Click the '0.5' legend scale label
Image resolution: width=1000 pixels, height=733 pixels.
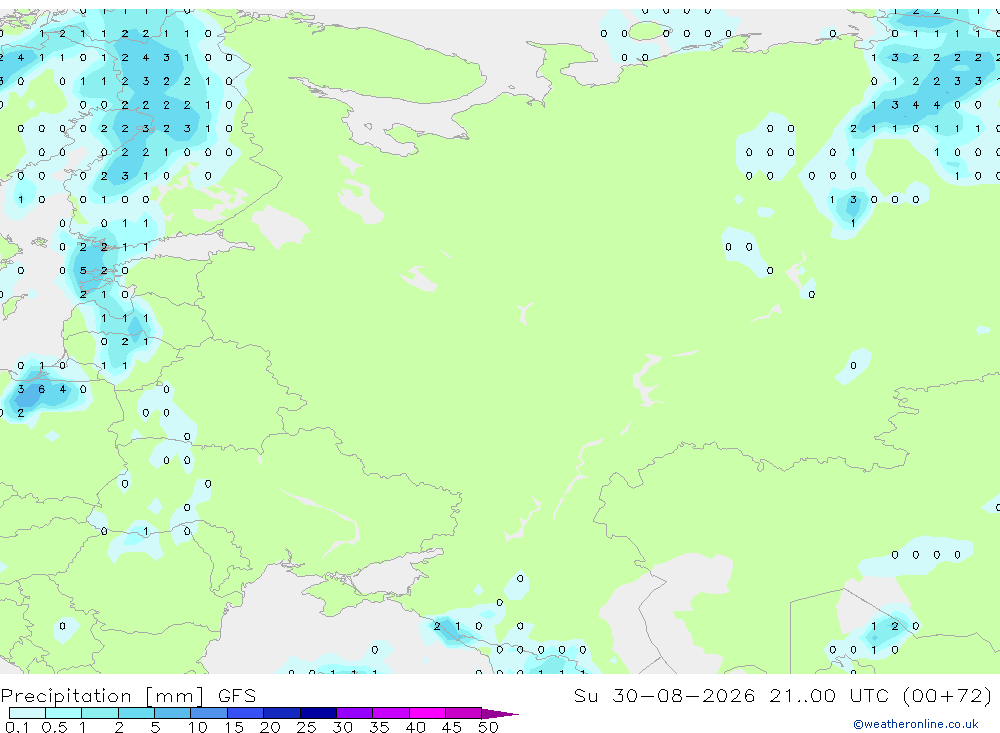click(54, 727)
